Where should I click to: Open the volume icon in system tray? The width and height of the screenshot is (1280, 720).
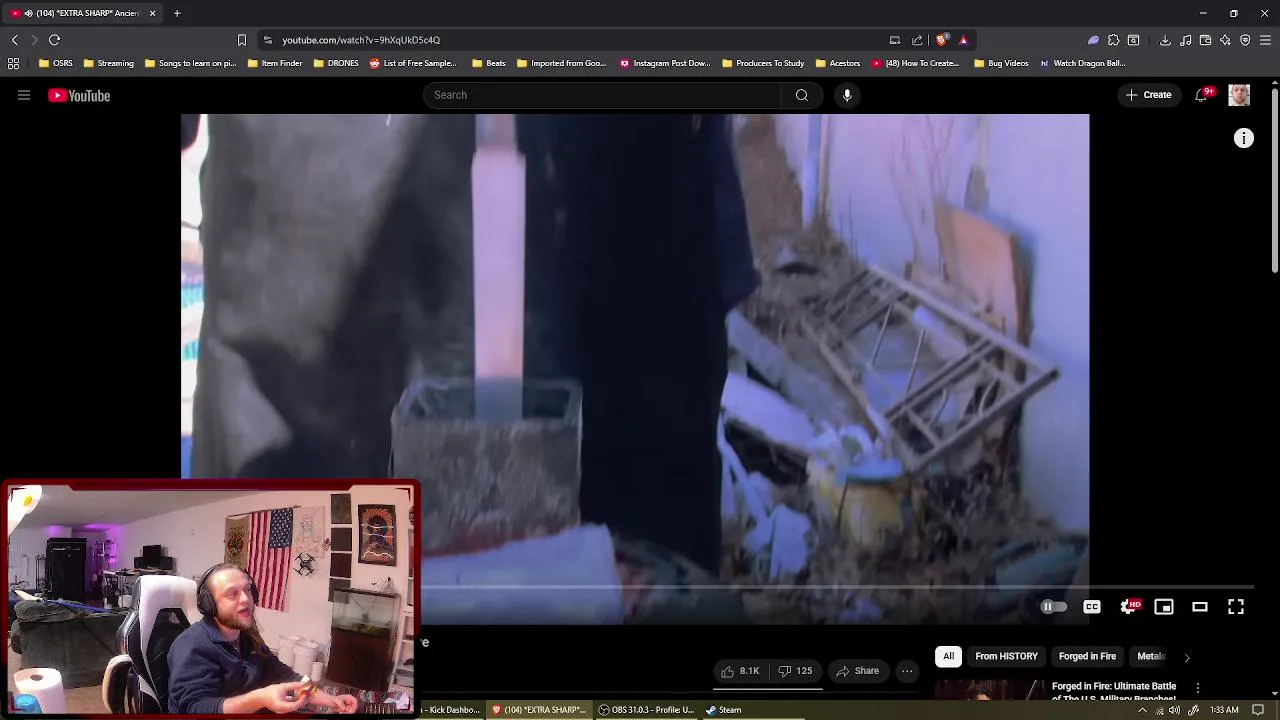tap(1175, 710)
